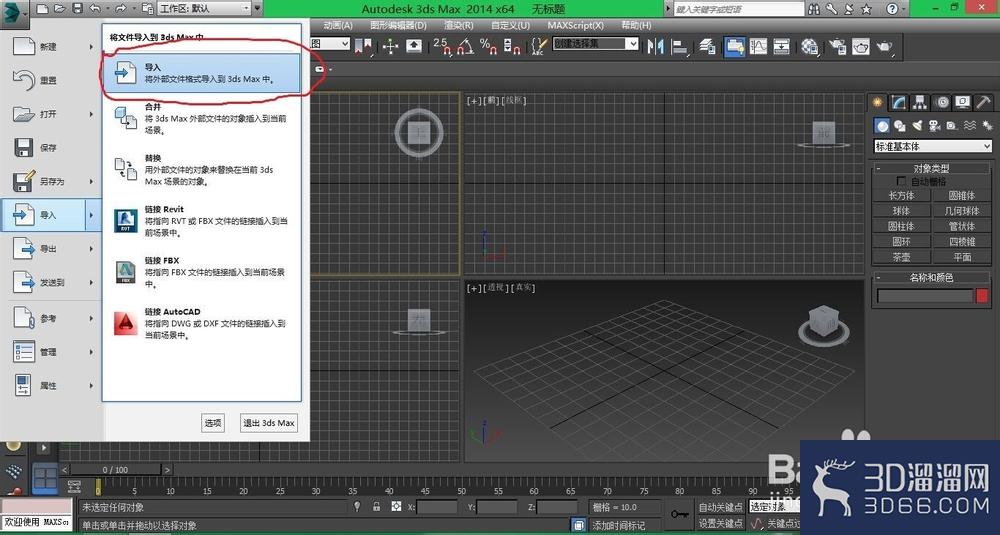Toggle the Spinner Snap tool
The height and width of the screenshot is (535, 1000).
(511, 46)
